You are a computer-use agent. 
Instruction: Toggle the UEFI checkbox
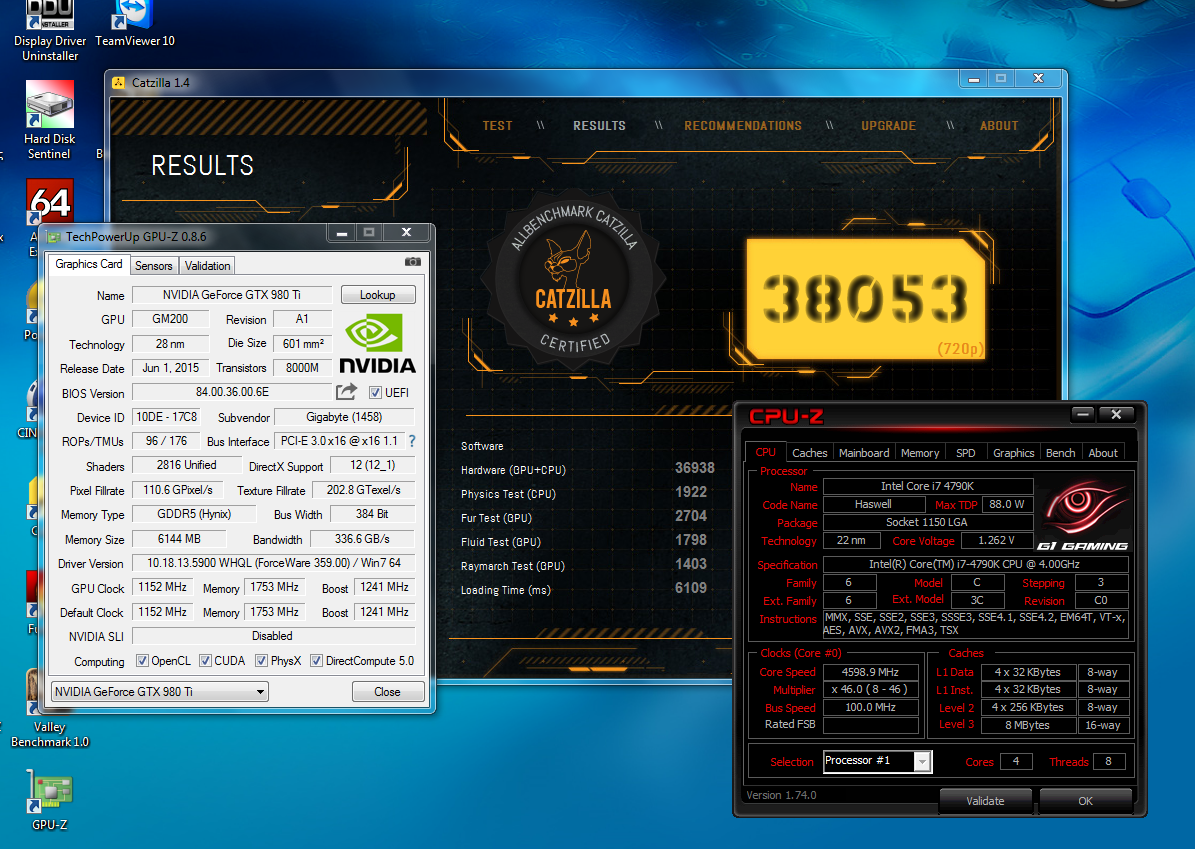(x=375, y=392)
